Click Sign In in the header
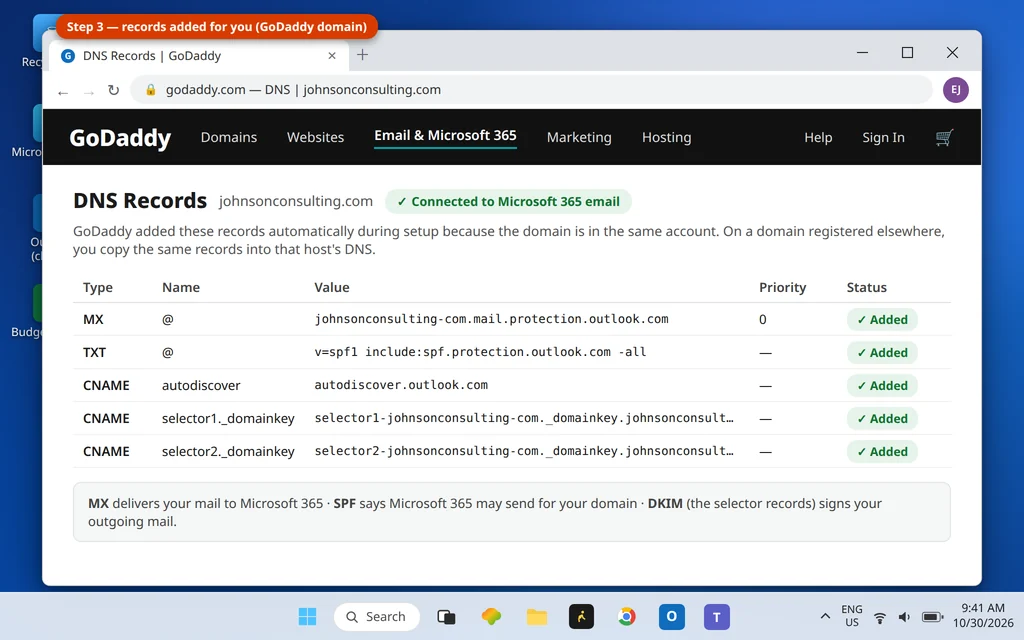 [x=883, y=137]
